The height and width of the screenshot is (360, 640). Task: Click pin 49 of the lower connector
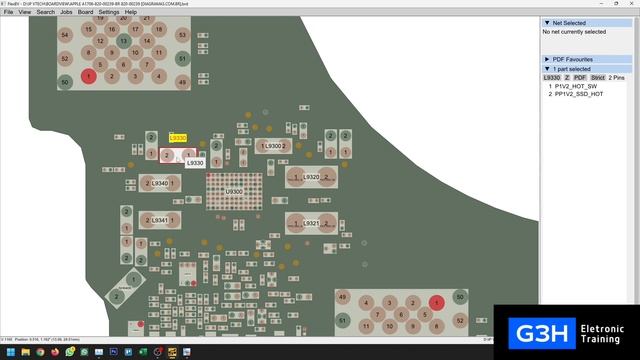pos(342,297)
